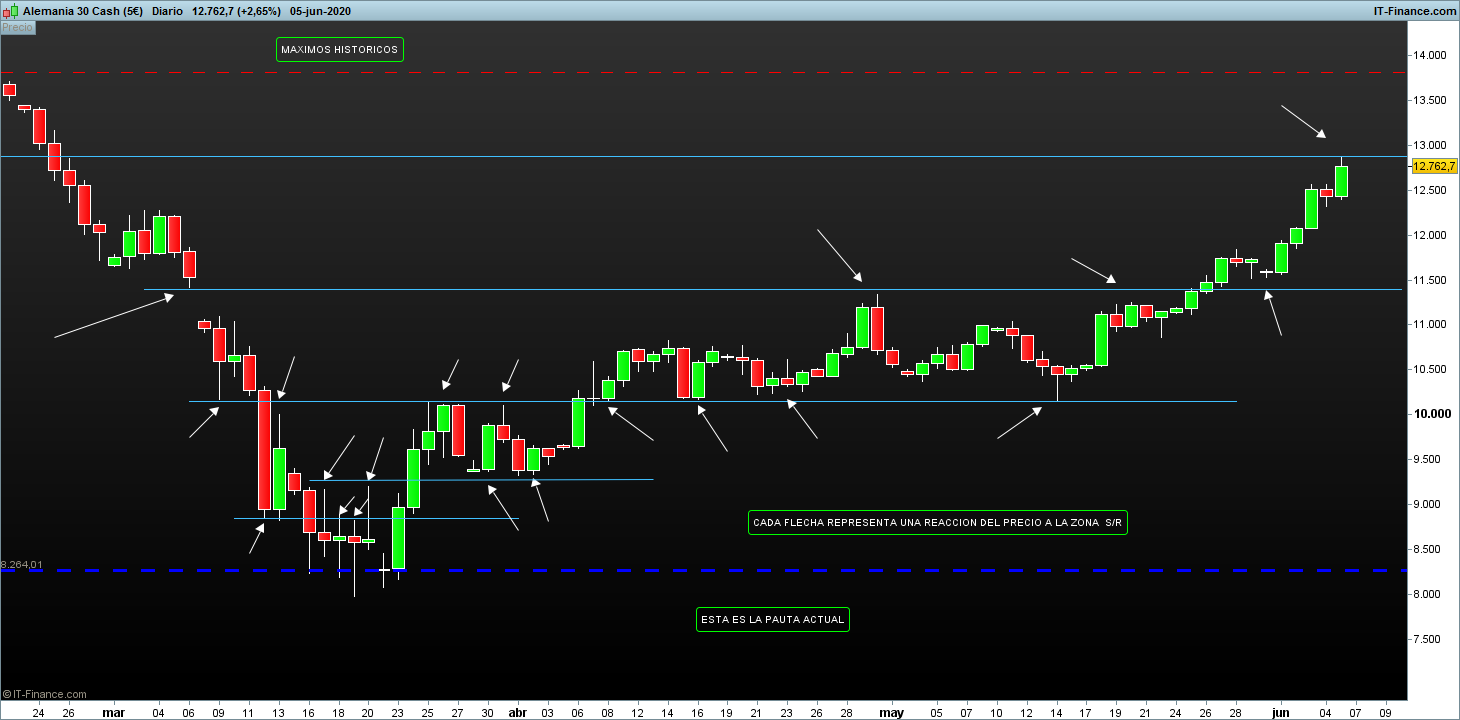
Task: Click the IT-Finance.com link at top right
Action: click(x=1415, y=10)
